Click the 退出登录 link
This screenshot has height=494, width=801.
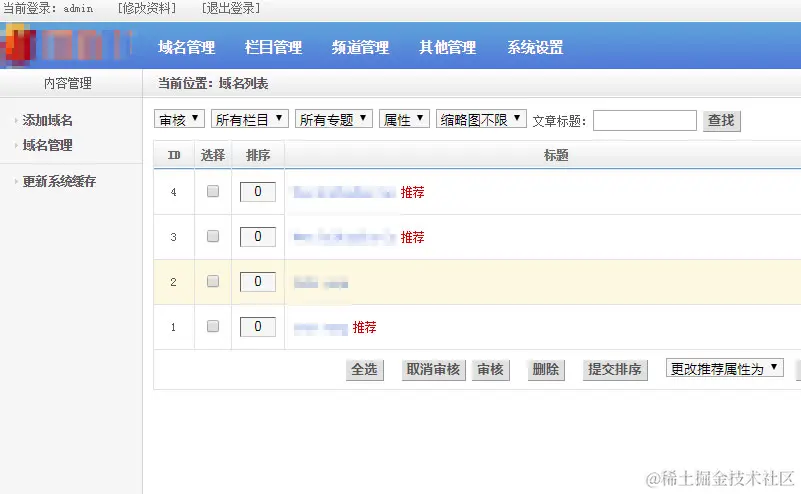point(231,8)
